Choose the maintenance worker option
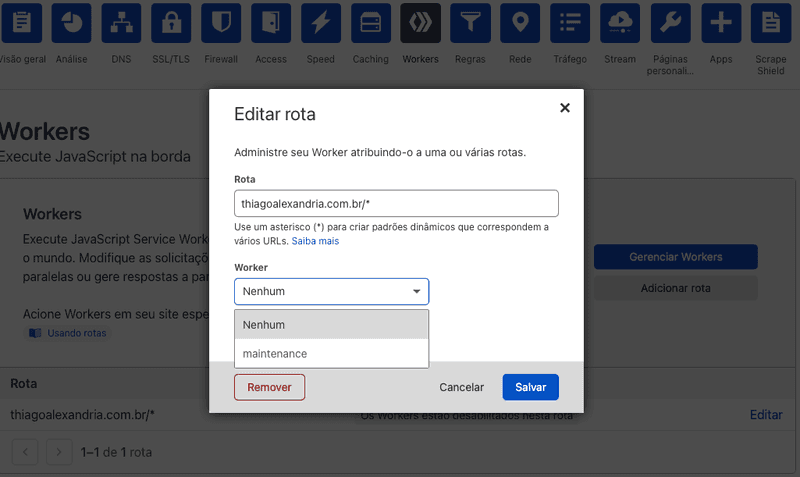Viewport: 800px width, 477px height. 332,354
